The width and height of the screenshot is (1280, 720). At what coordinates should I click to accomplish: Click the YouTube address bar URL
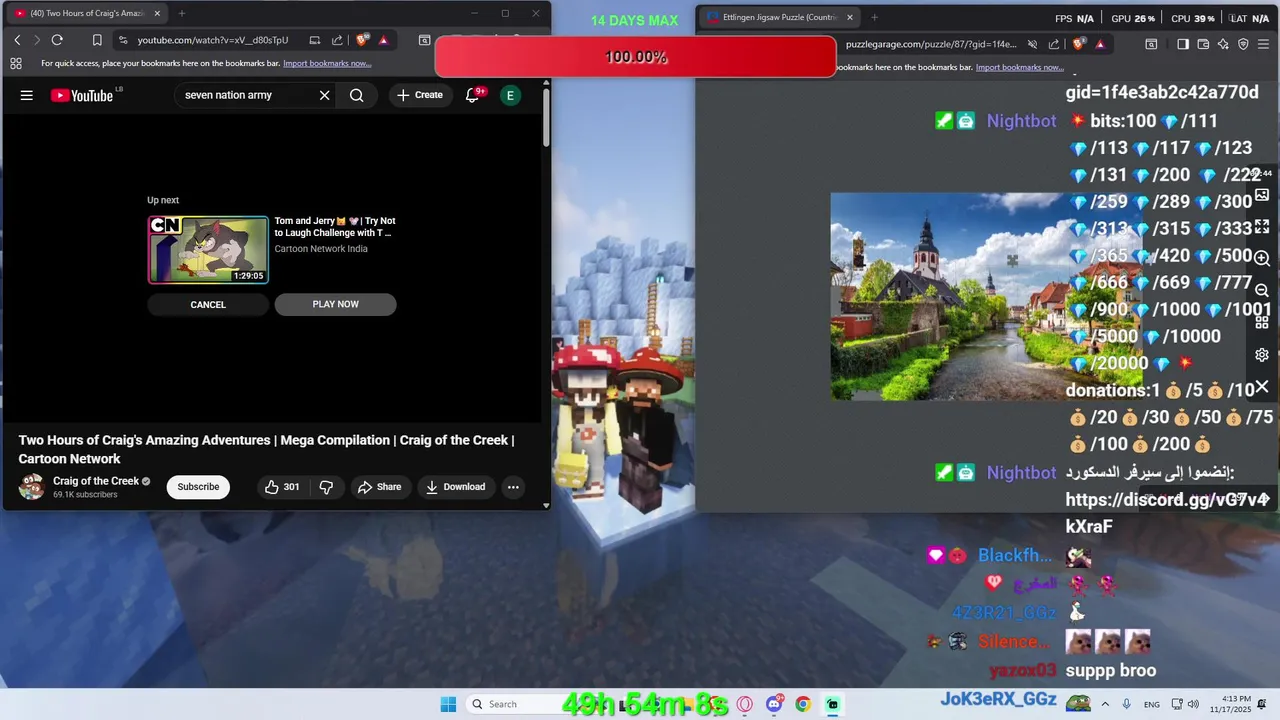click(x=212, y=40)
